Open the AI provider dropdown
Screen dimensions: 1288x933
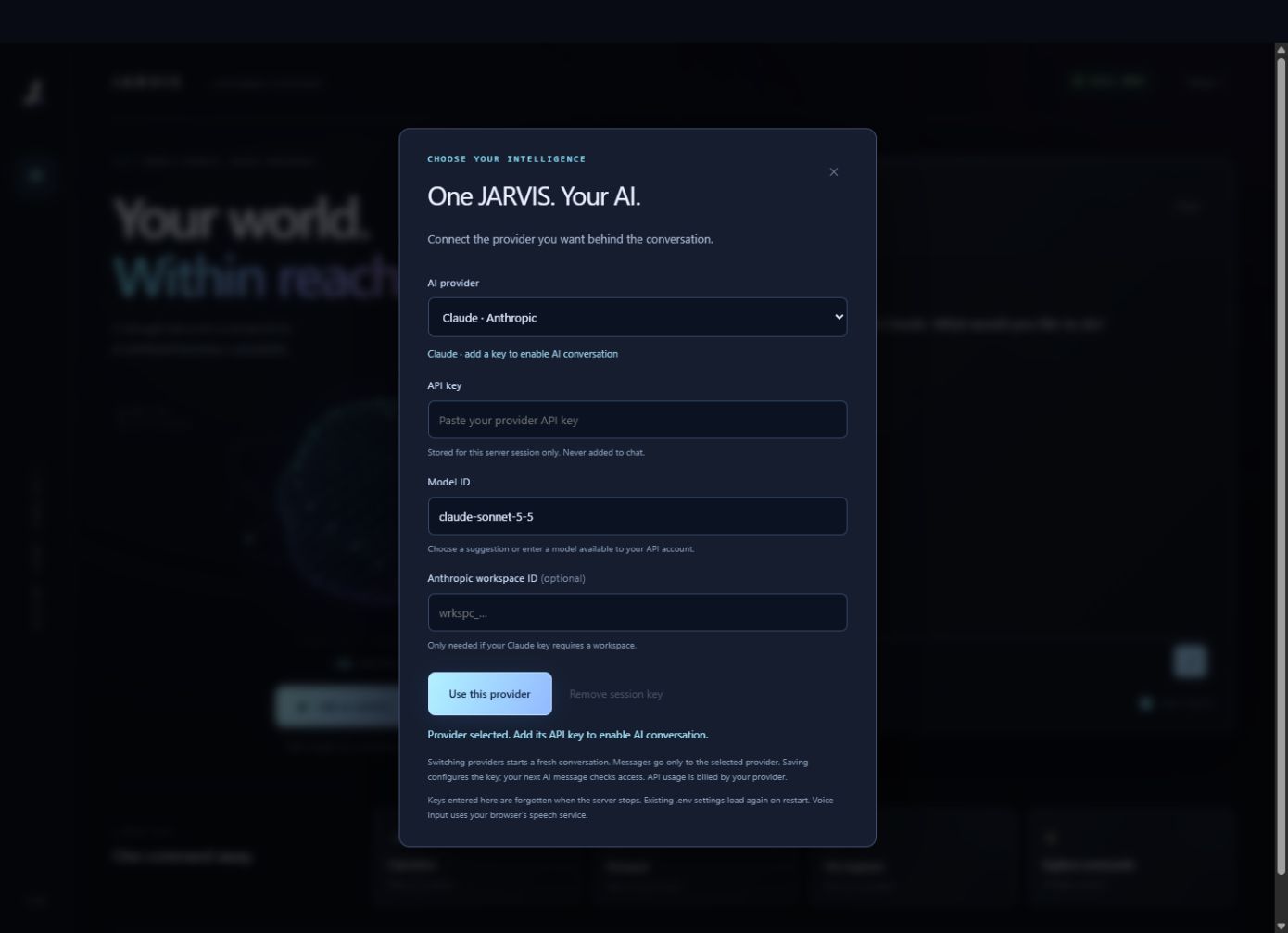(637, 317)
